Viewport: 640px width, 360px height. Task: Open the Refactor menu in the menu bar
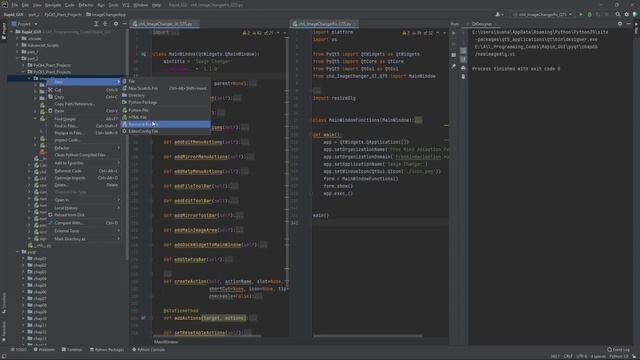(x=86, y=5)
